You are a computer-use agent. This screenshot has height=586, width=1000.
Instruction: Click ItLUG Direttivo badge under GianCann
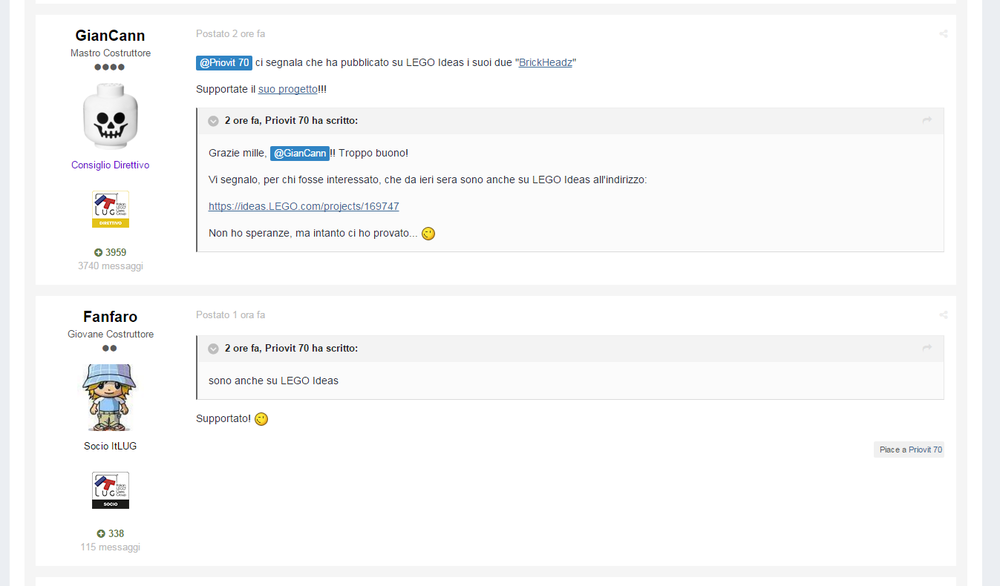pyautogui.click(x=110, y=209)
